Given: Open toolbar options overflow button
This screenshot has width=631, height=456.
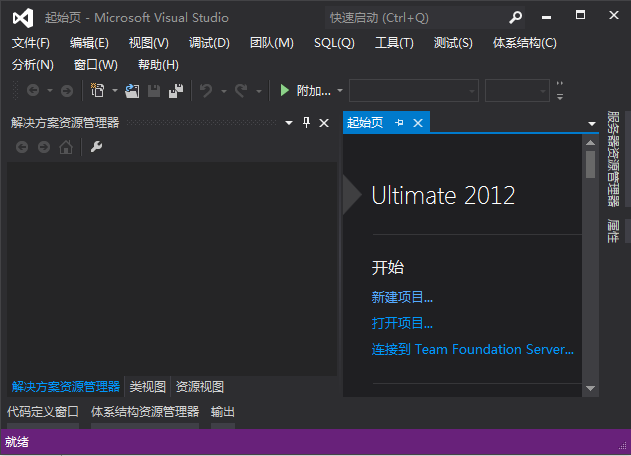Looking at the screenshot, I should click(x=560, y=91).
